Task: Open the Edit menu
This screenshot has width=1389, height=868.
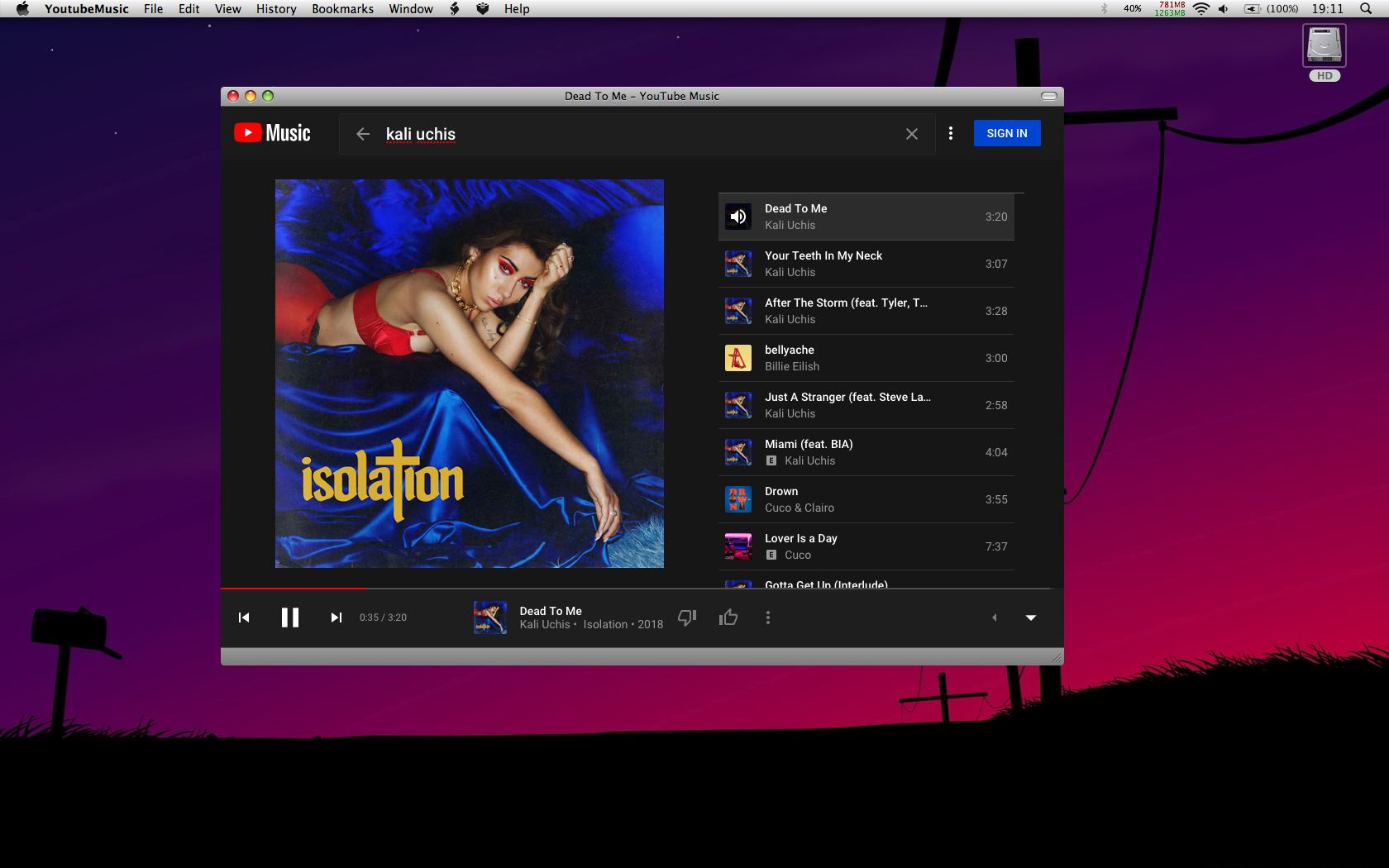Action: click(189, 8)
